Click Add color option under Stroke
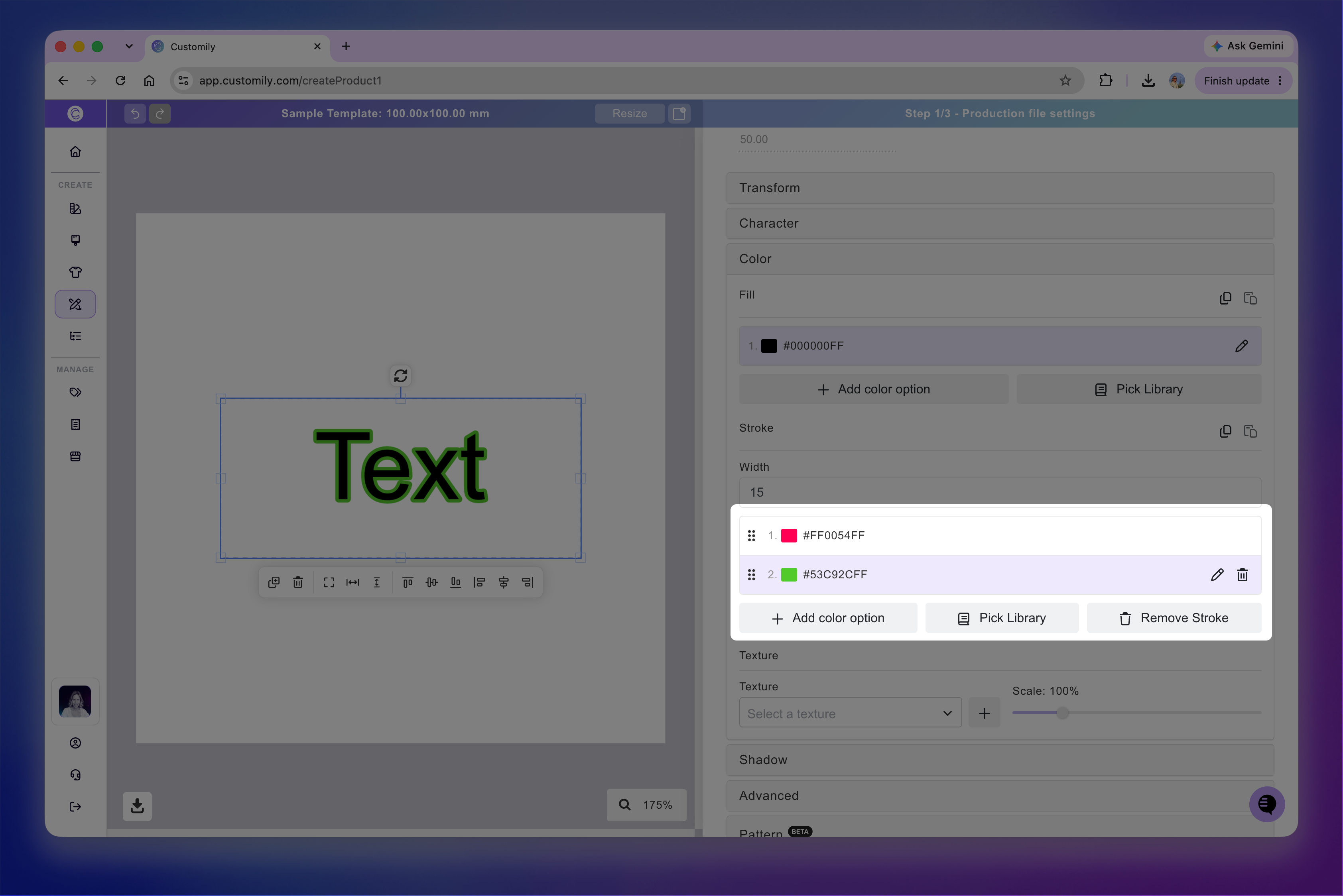 pyautogui.click(x=828, y=618)
